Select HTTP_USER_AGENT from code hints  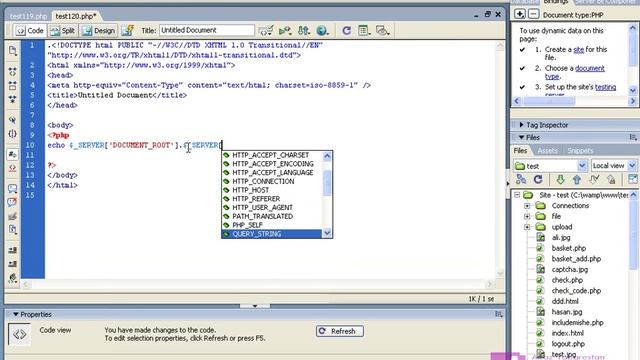point(272,208)
